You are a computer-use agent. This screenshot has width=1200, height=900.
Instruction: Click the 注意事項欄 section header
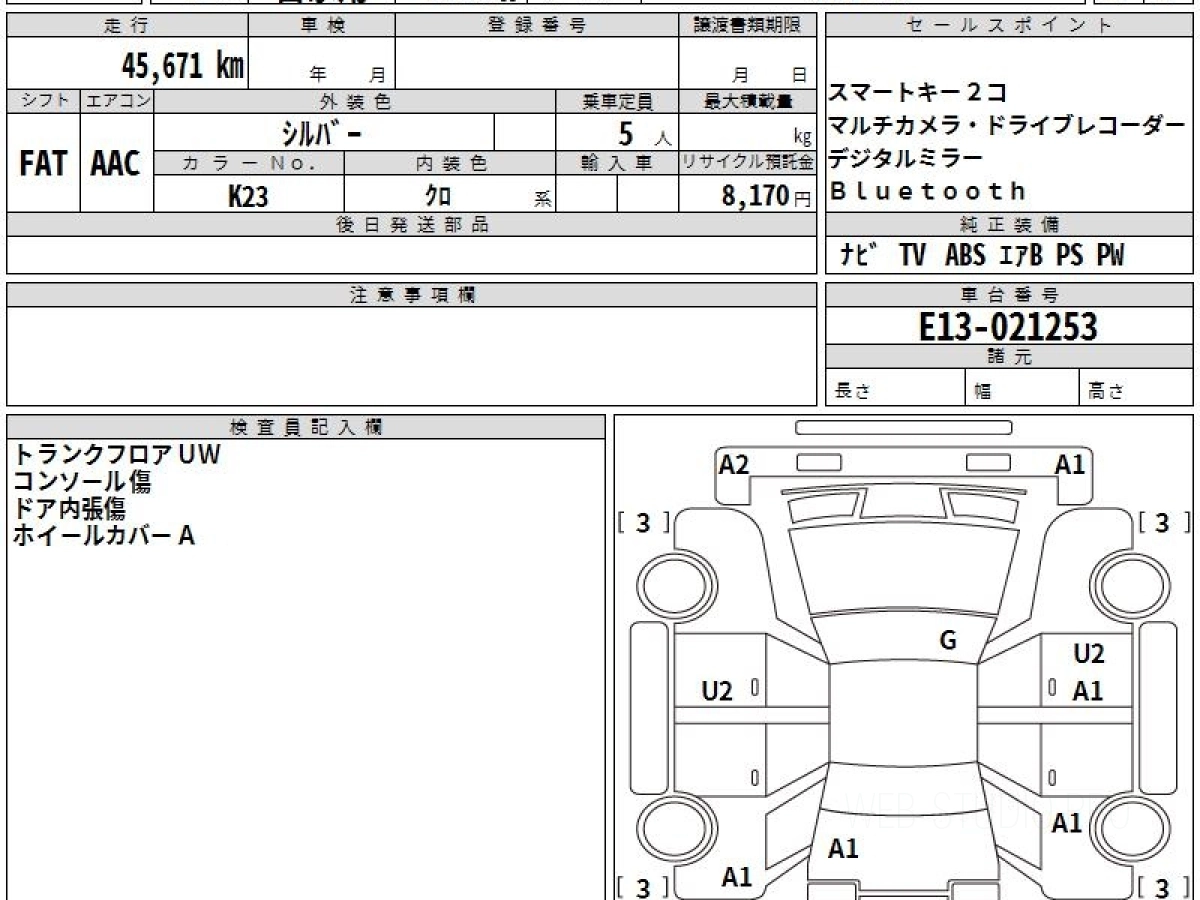click(412, 295)
